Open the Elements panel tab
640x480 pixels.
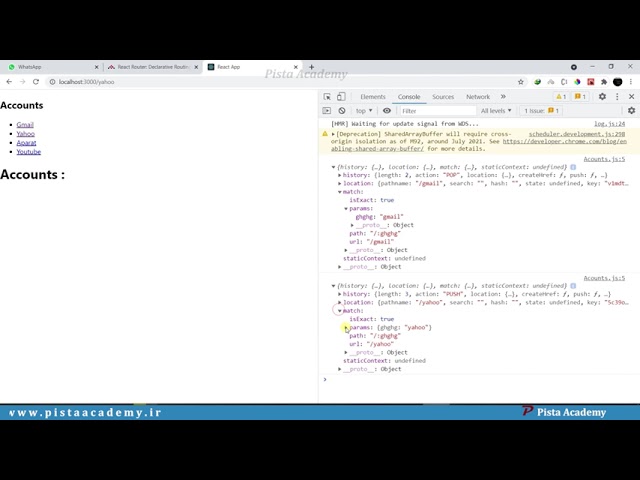373,97
